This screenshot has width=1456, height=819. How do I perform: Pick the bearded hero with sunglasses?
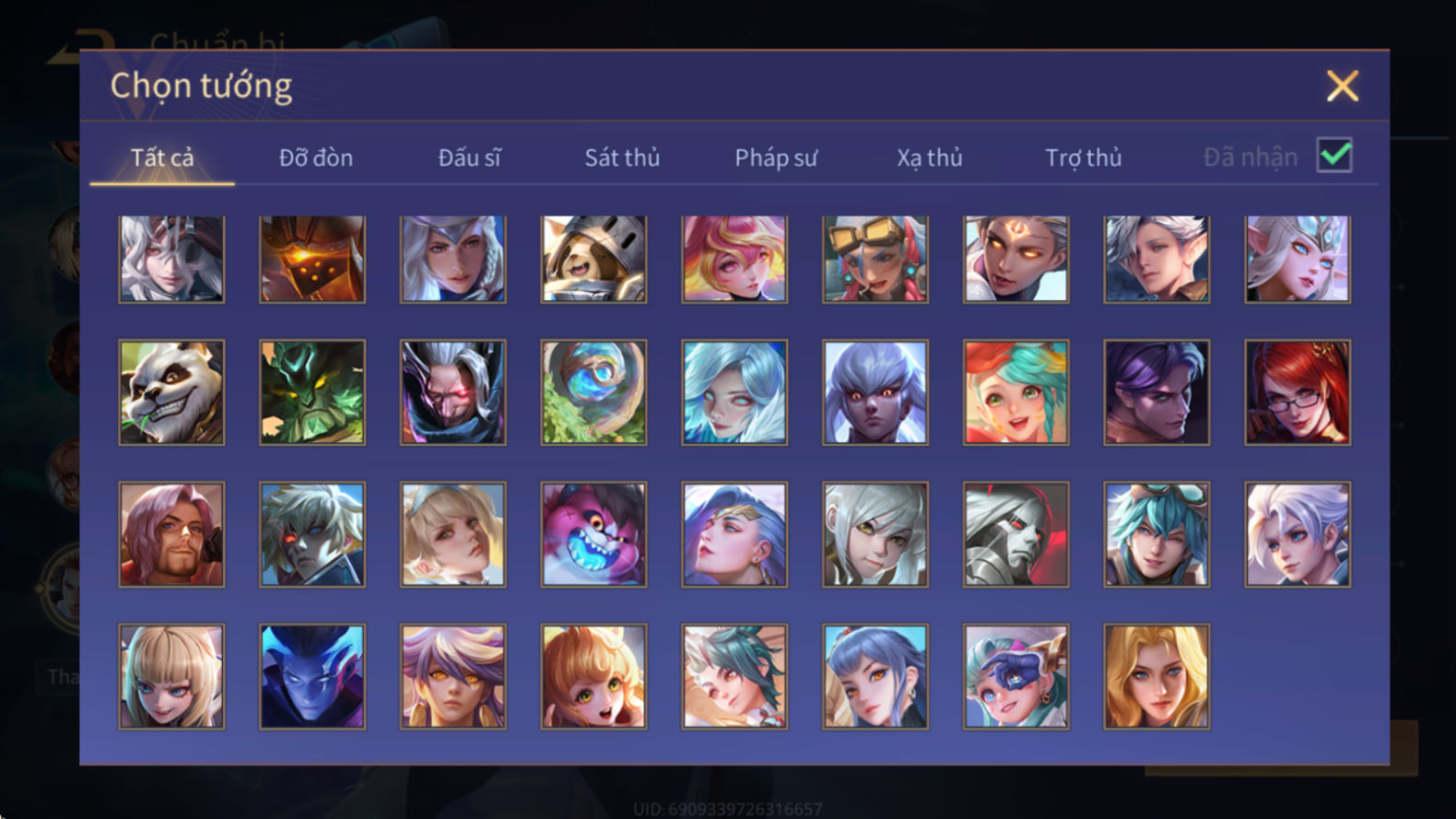pos(171,534)
